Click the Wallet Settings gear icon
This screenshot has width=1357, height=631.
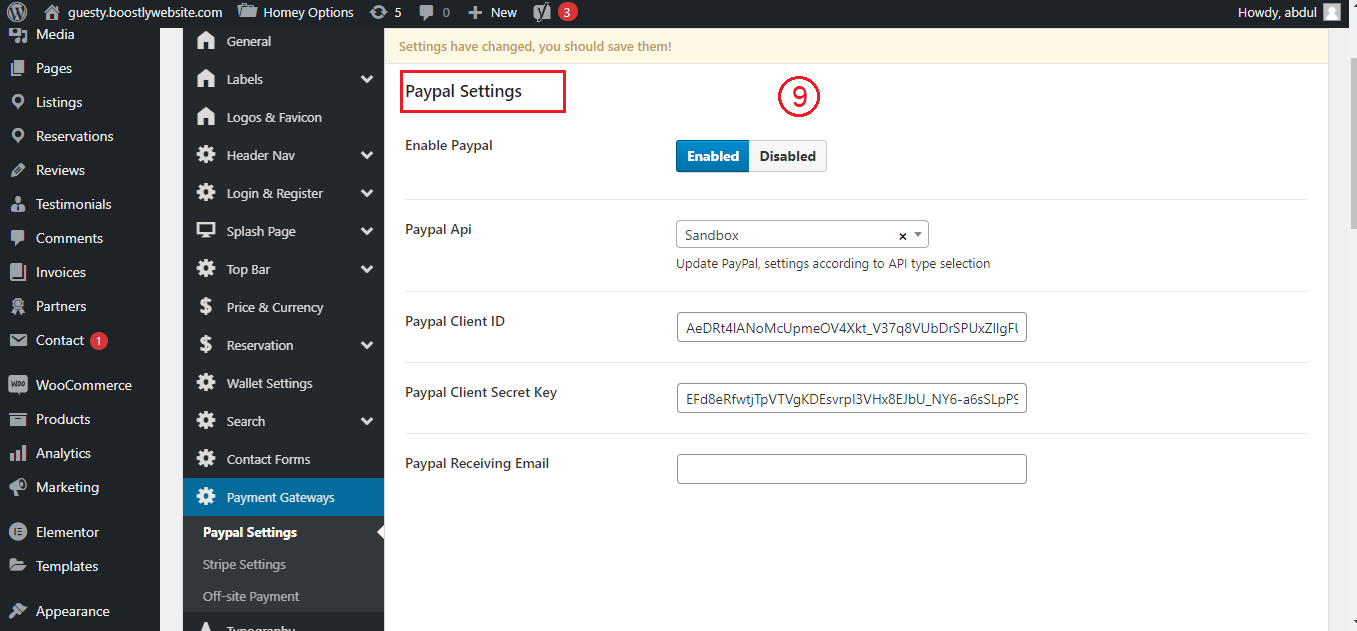[206, 383]
